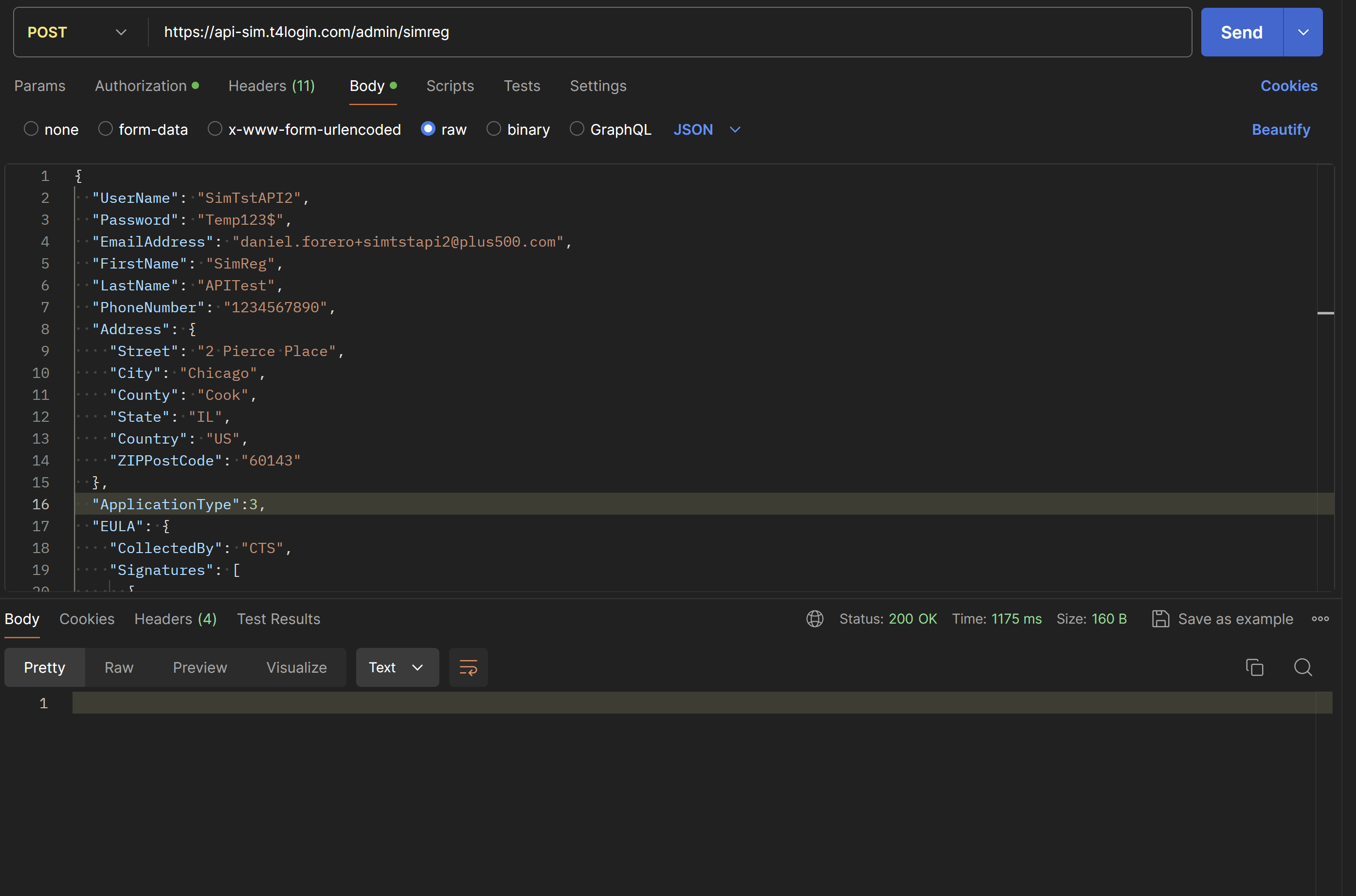Select the none body radio button
Viewport: 1356px width, 896px height.
[32, 129]
